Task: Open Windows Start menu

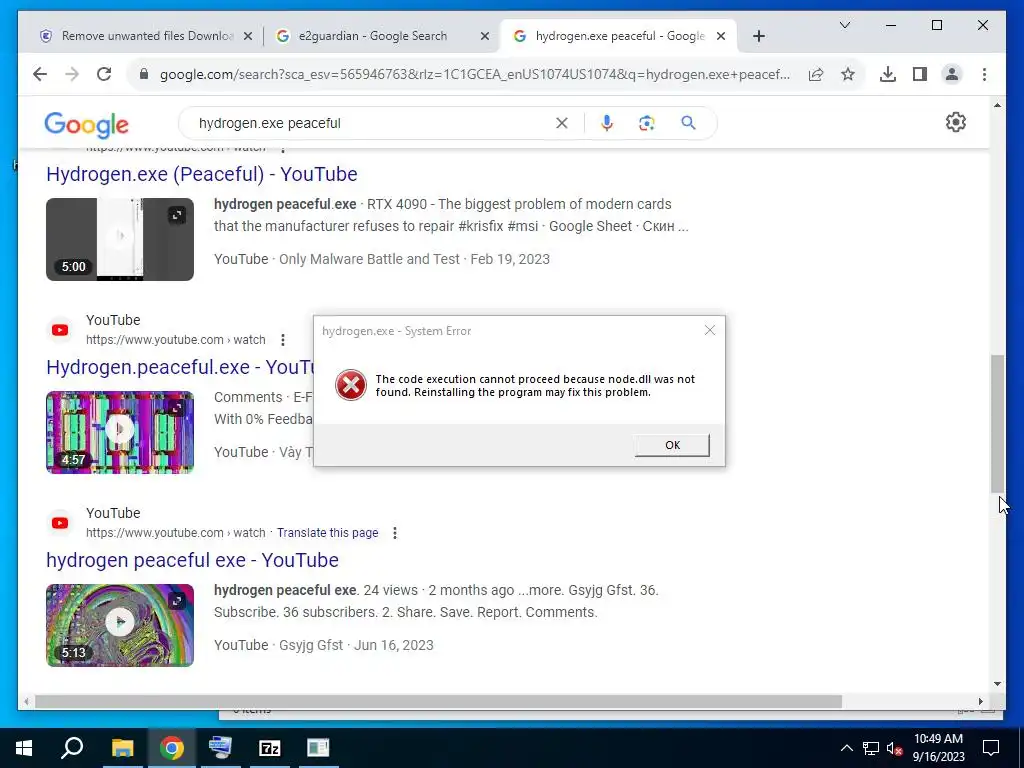Action: coord(24,748)
